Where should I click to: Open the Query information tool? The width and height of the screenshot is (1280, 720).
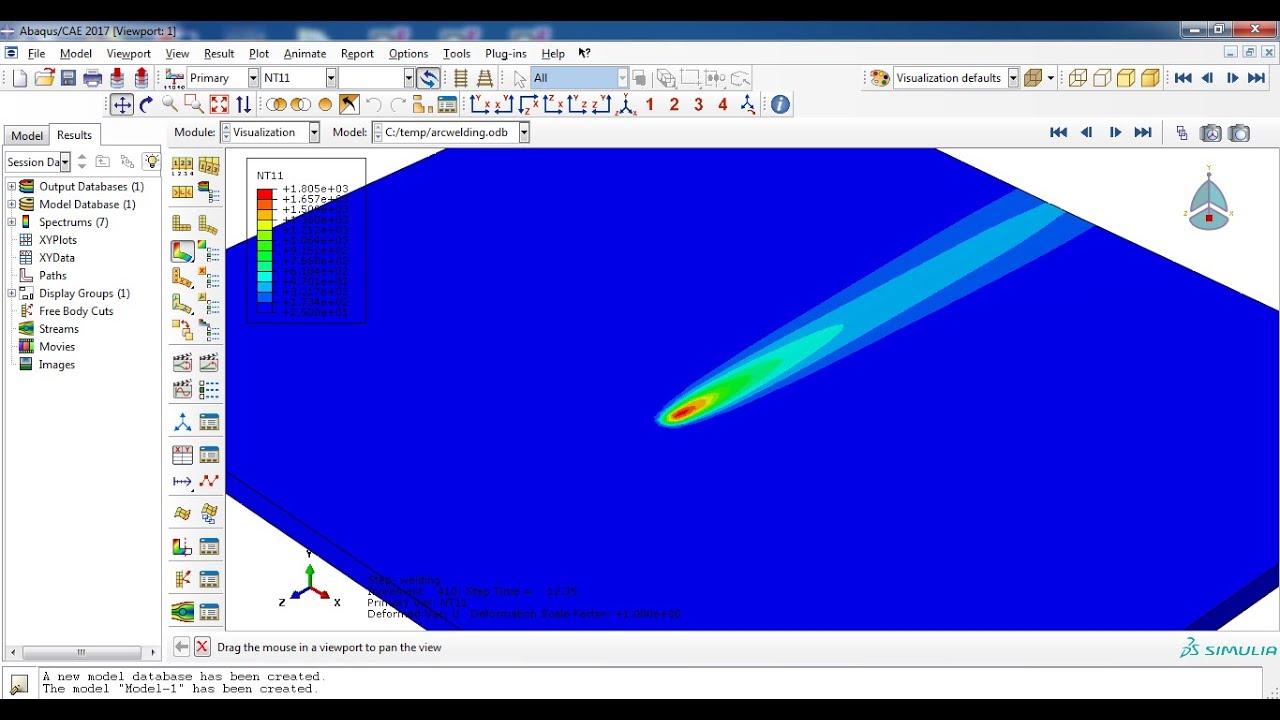[781, 104]
